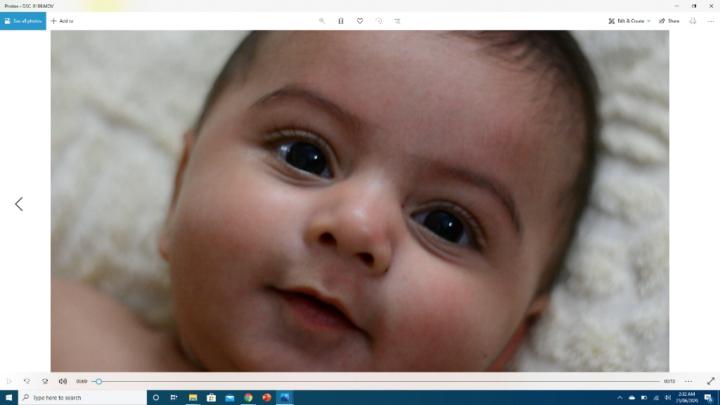The width and height of the screenshot is (720, 405).
Task: Open See all photos view
Action: pos(23,21)
